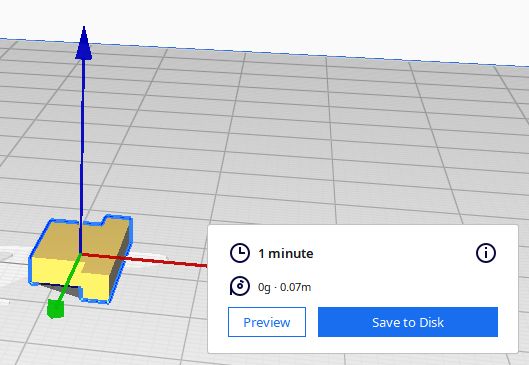Click the red X-axis line handle
The height and width of the screenshot is (365, 529).
tap(145, 260)
